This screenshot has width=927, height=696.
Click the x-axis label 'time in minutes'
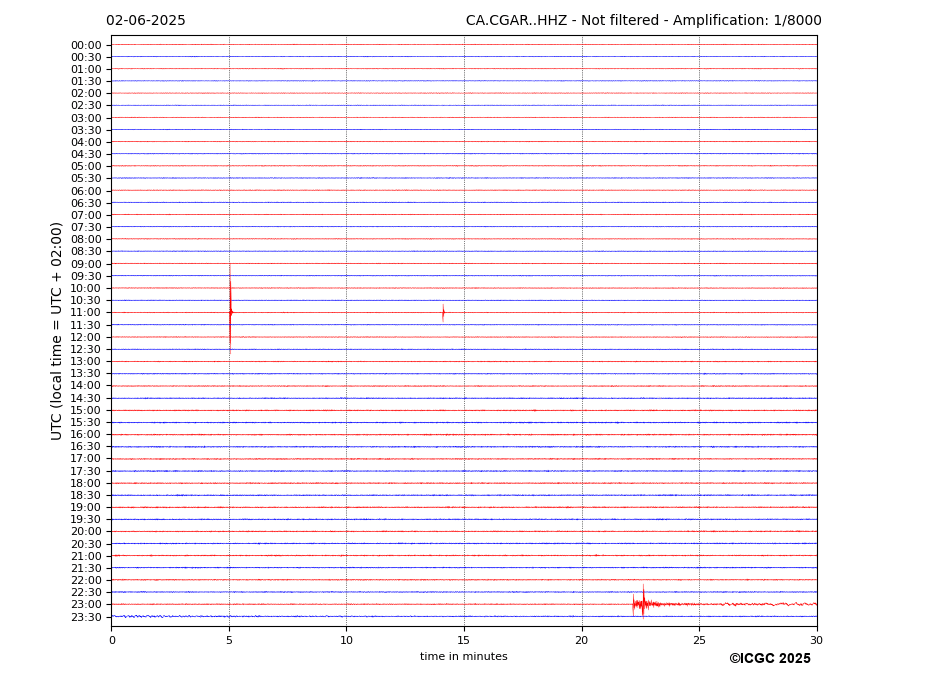(x=464, y=656)
